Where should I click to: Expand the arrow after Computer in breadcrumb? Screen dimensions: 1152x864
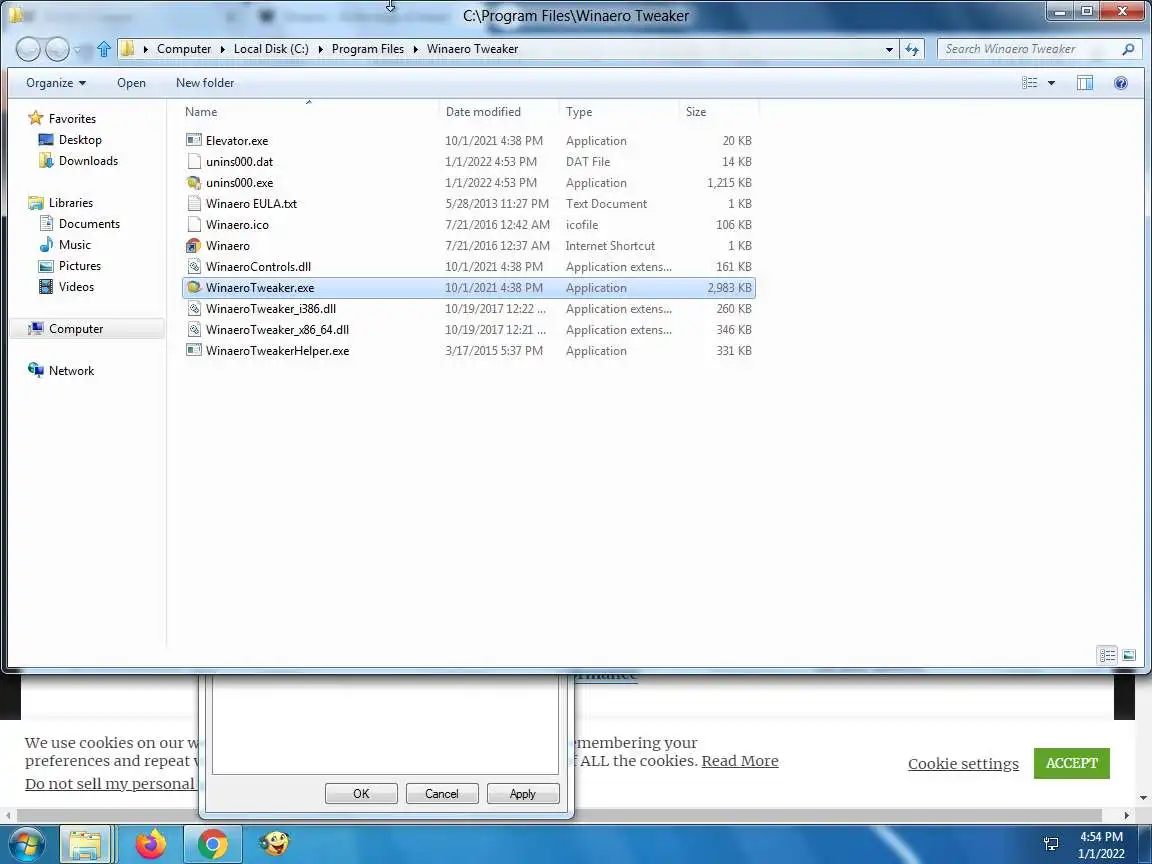coord(223,49)
